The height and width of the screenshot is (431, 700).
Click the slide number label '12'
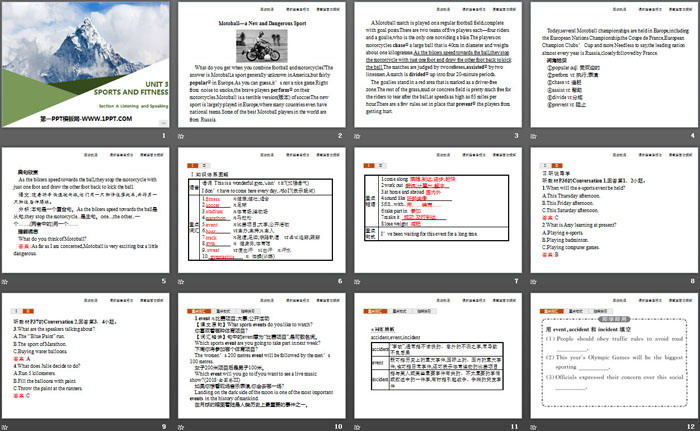(x=691, y=427)
